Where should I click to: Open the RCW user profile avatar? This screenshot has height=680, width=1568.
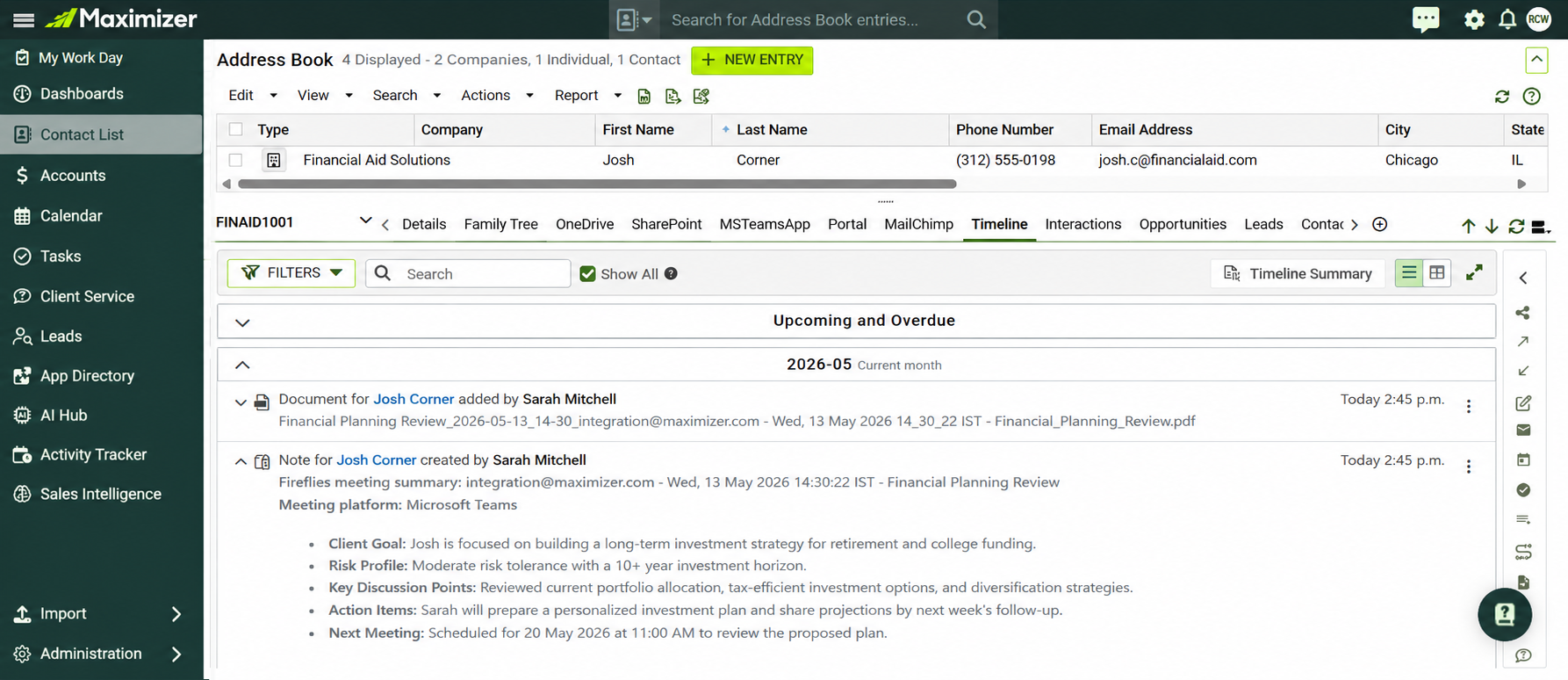coord(1539,19)
